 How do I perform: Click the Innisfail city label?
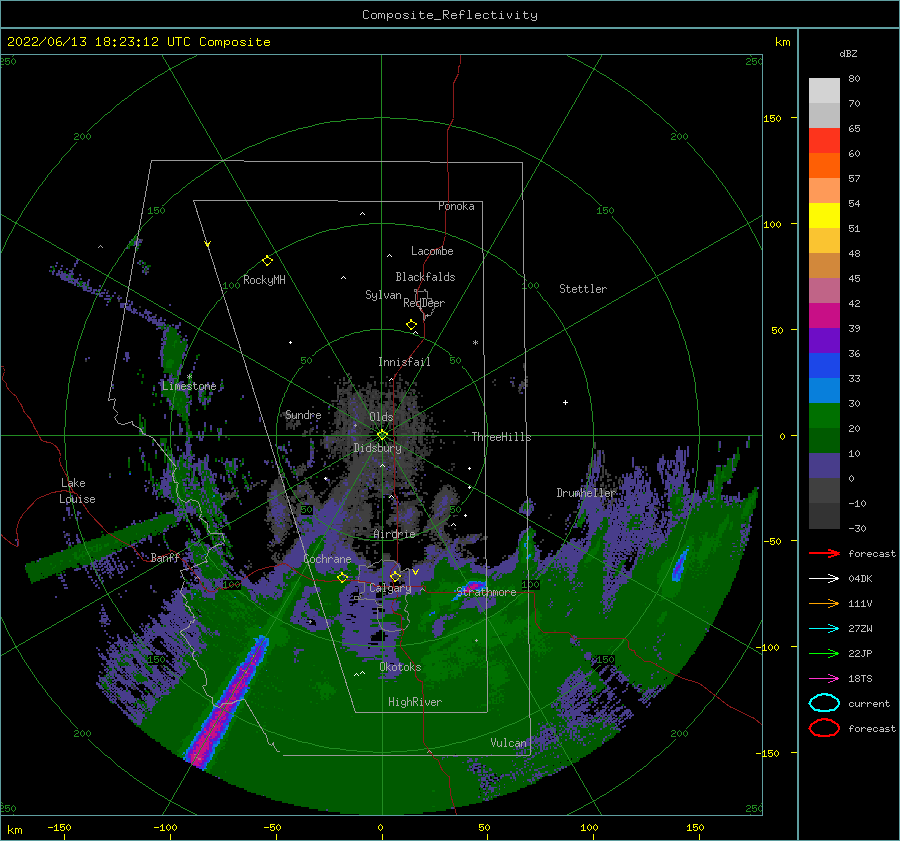click(404, 362)
